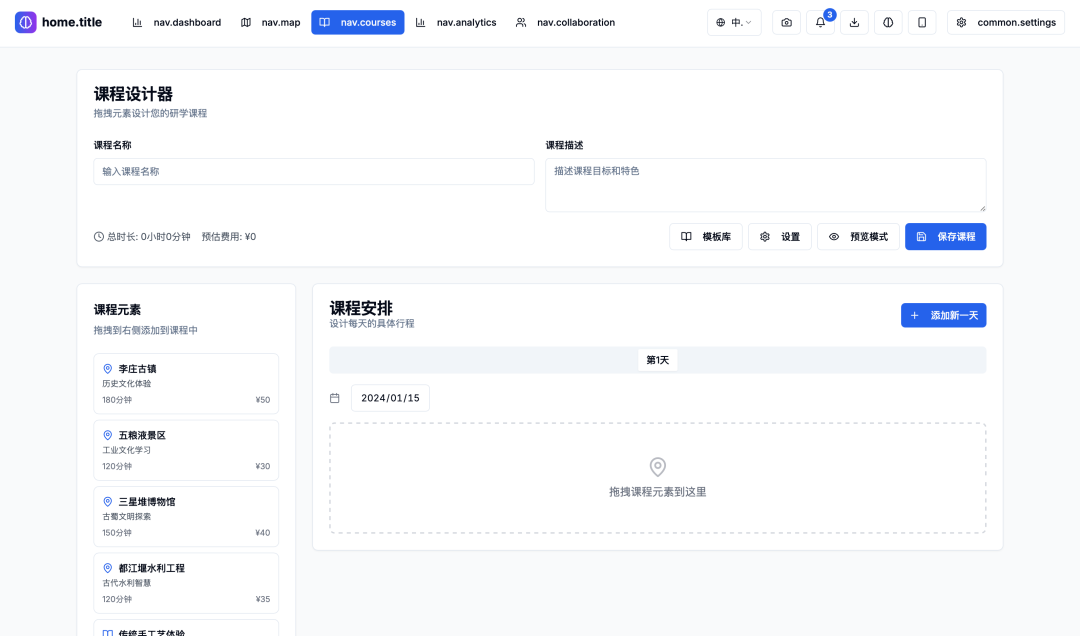Click the map pin in drop zone

tap(657, 467)
